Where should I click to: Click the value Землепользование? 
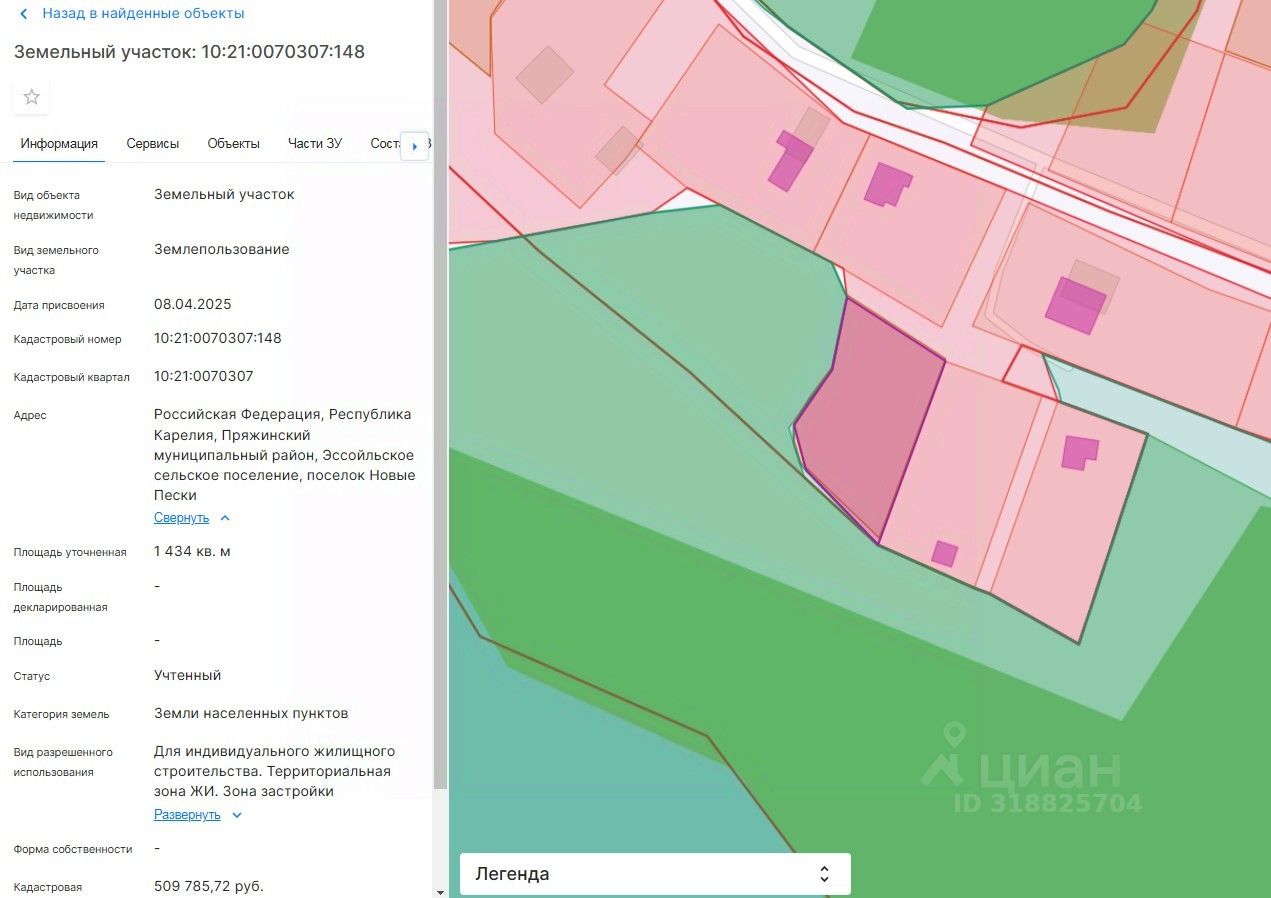(x=222, y=249)
